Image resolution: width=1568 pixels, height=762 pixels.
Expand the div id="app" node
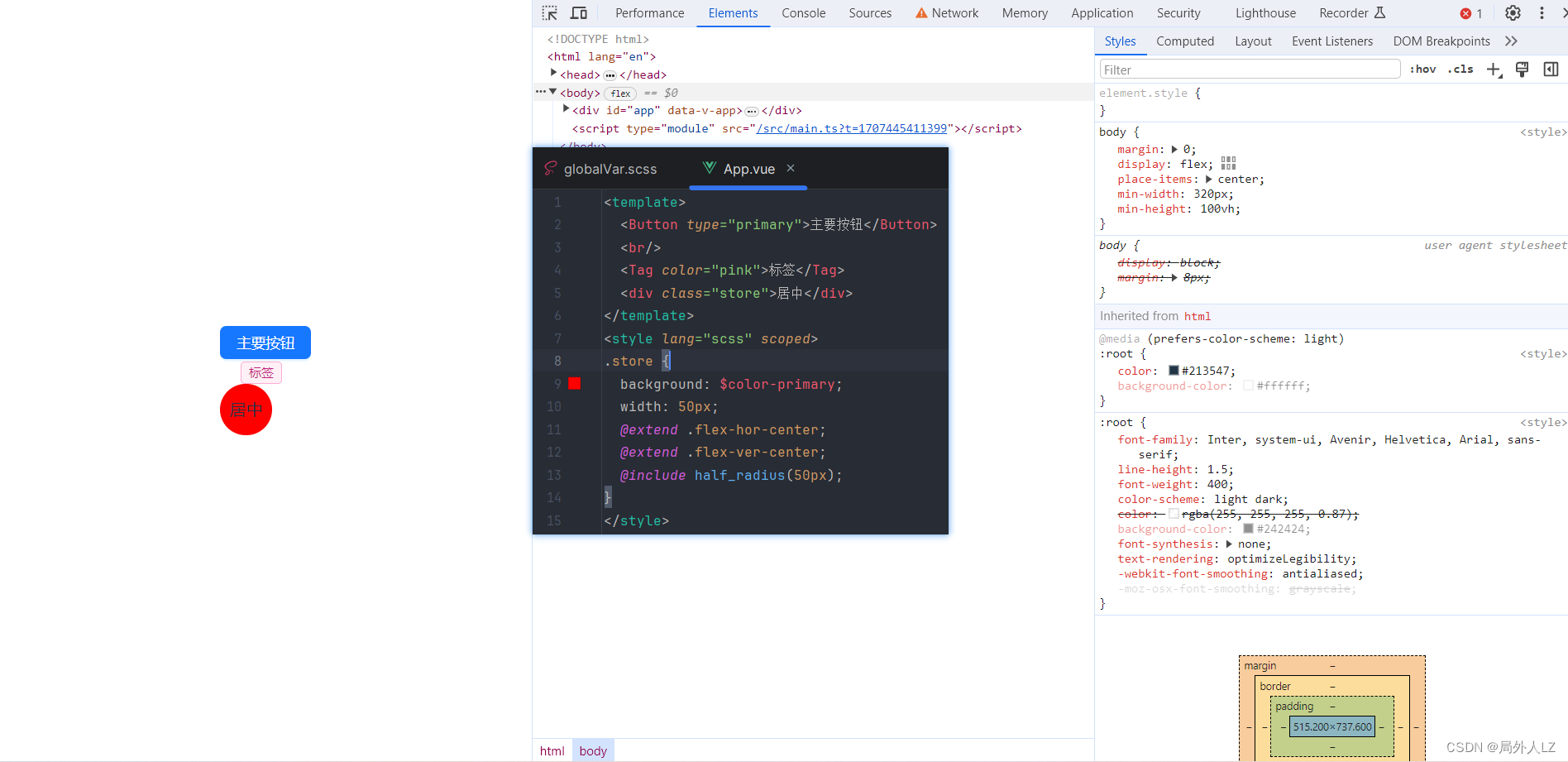[x=566, y=109]
